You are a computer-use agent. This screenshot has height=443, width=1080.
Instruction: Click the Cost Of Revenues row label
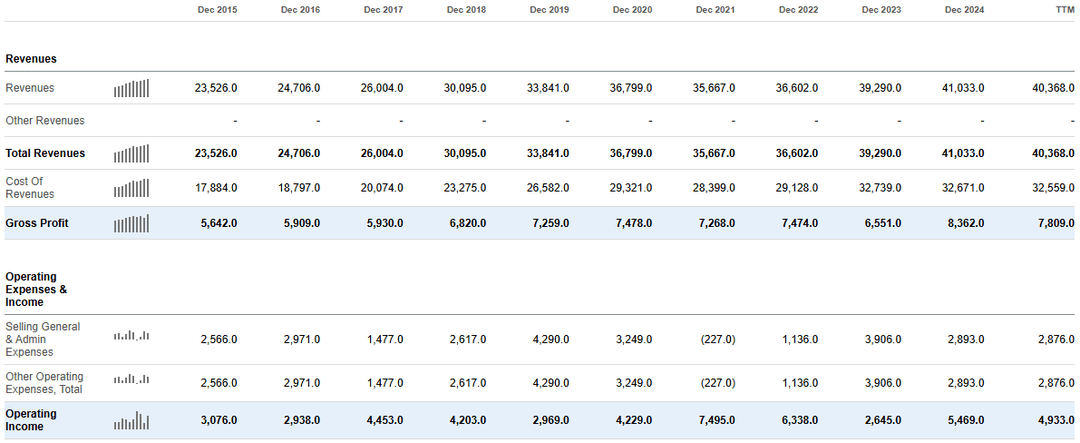[x=30, y=188]
